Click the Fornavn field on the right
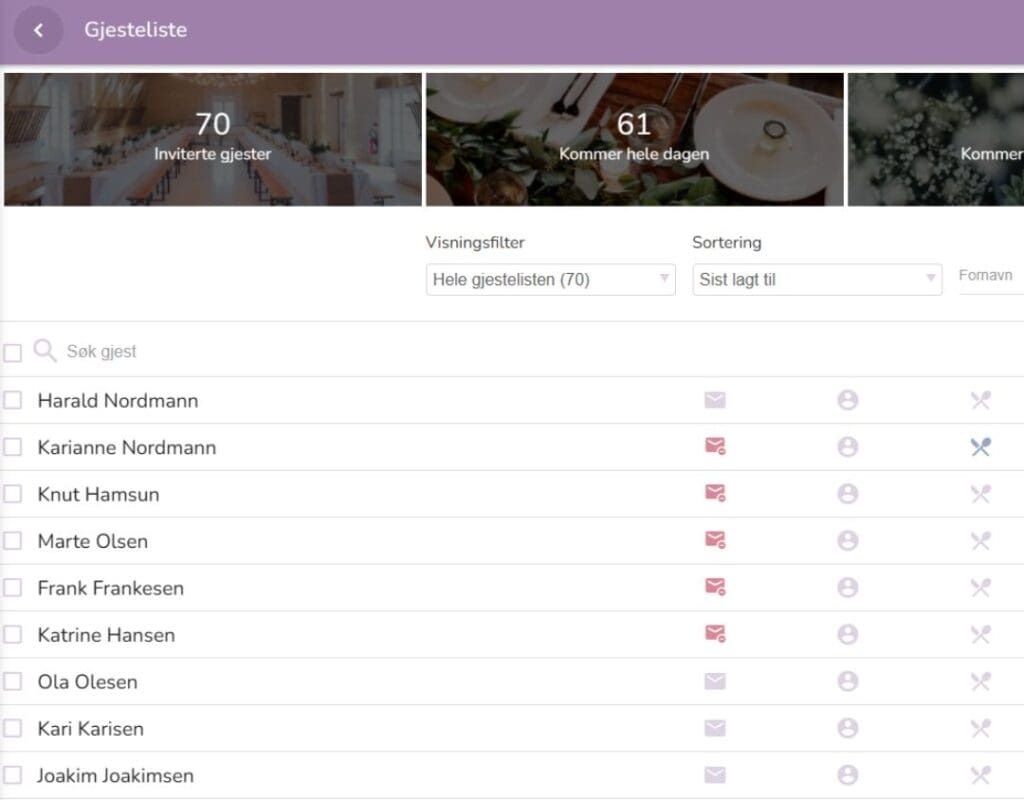Viewport: 1024px width, 800px height. 989,277
